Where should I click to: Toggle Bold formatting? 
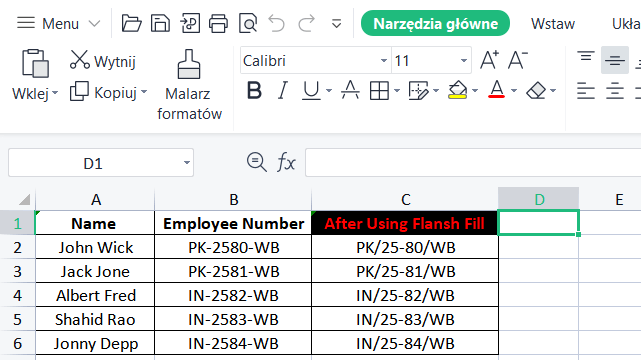(254, 90)
